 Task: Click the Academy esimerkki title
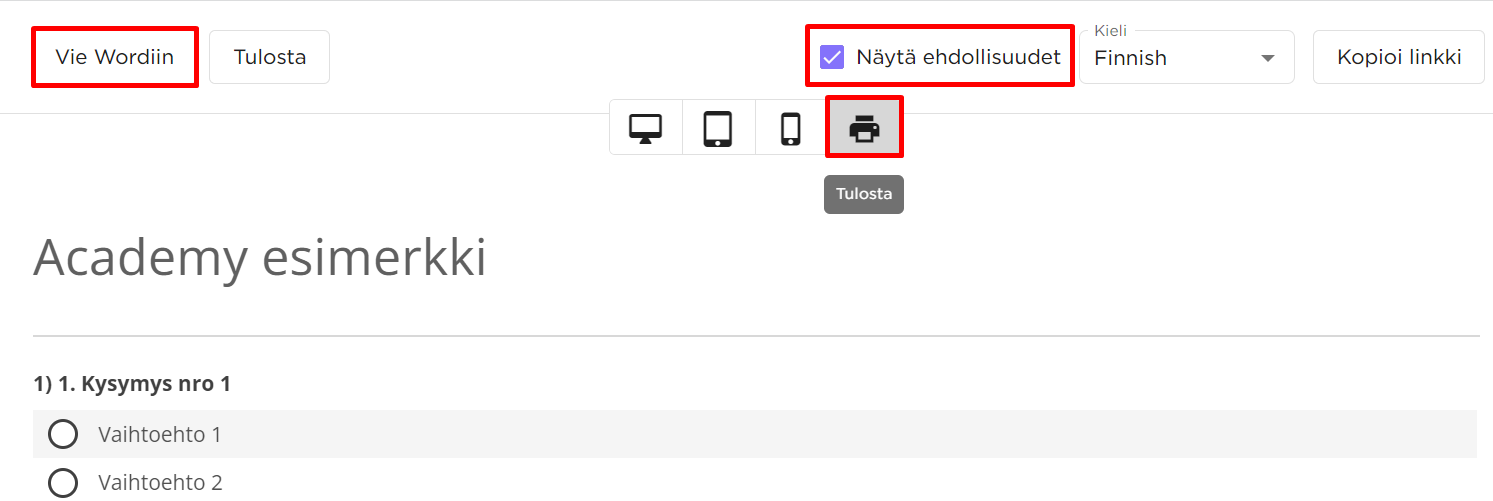[x=260, y=258]
